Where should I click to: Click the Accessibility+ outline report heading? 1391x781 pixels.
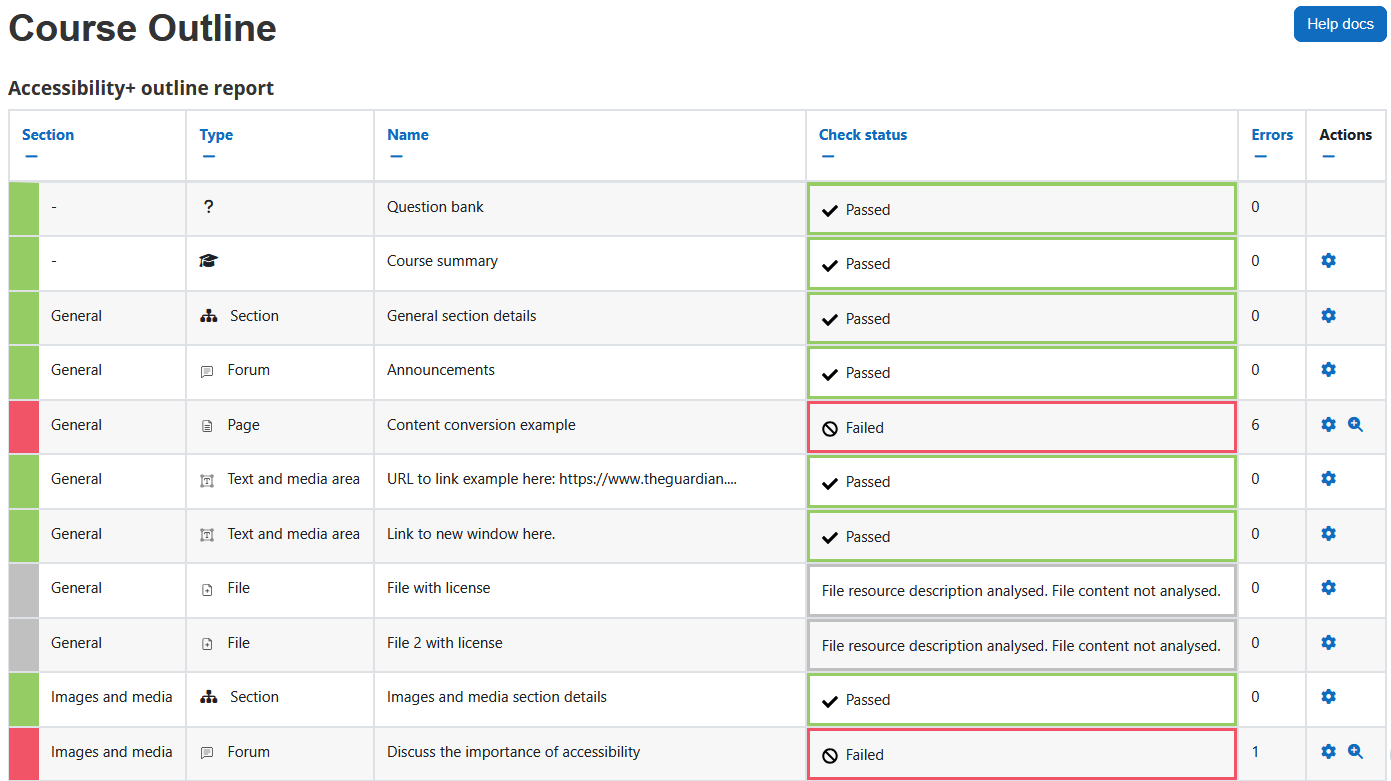(141, 88)
